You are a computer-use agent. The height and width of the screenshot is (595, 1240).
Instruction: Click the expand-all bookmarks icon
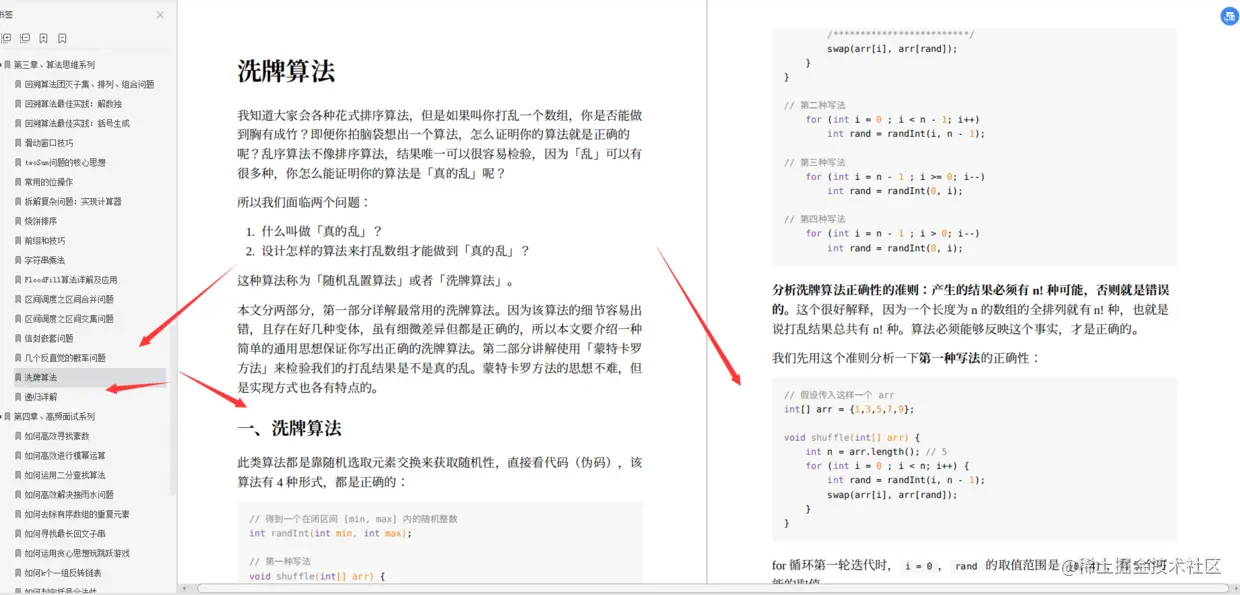coord(6,39)
